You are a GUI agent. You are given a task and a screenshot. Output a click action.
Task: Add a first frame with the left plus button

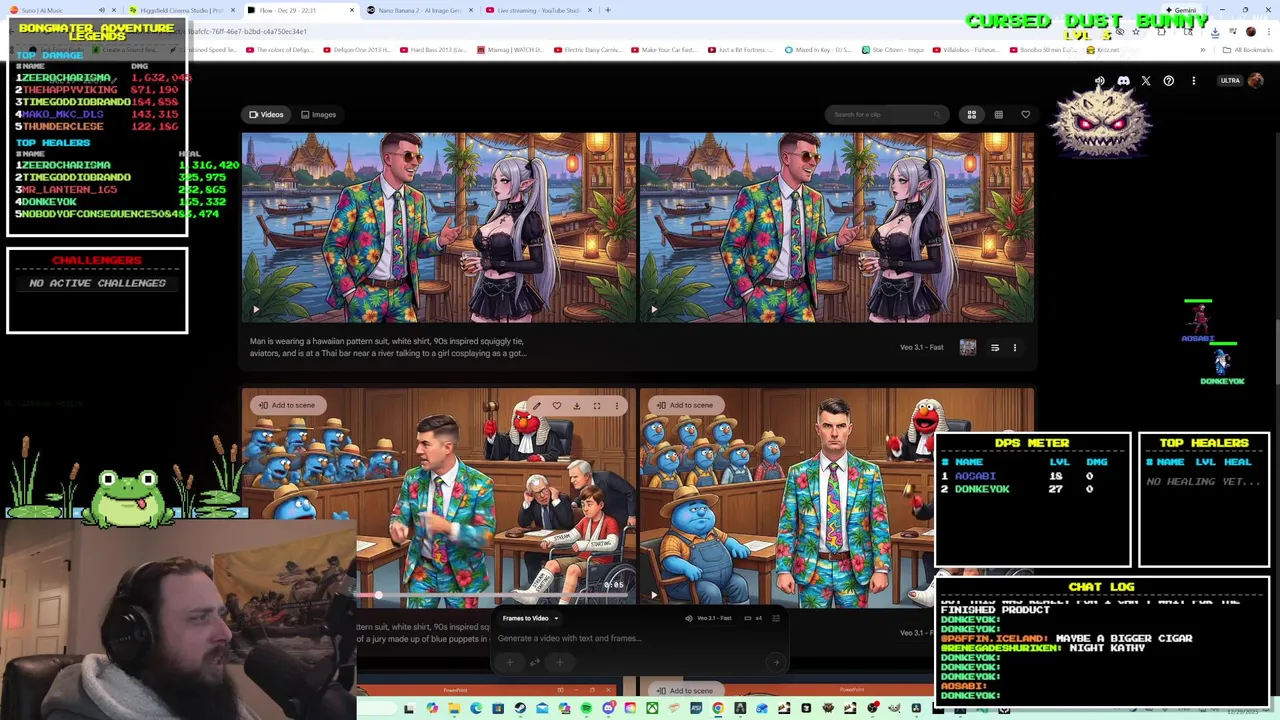pyautogui.click(x=510, y=661)
